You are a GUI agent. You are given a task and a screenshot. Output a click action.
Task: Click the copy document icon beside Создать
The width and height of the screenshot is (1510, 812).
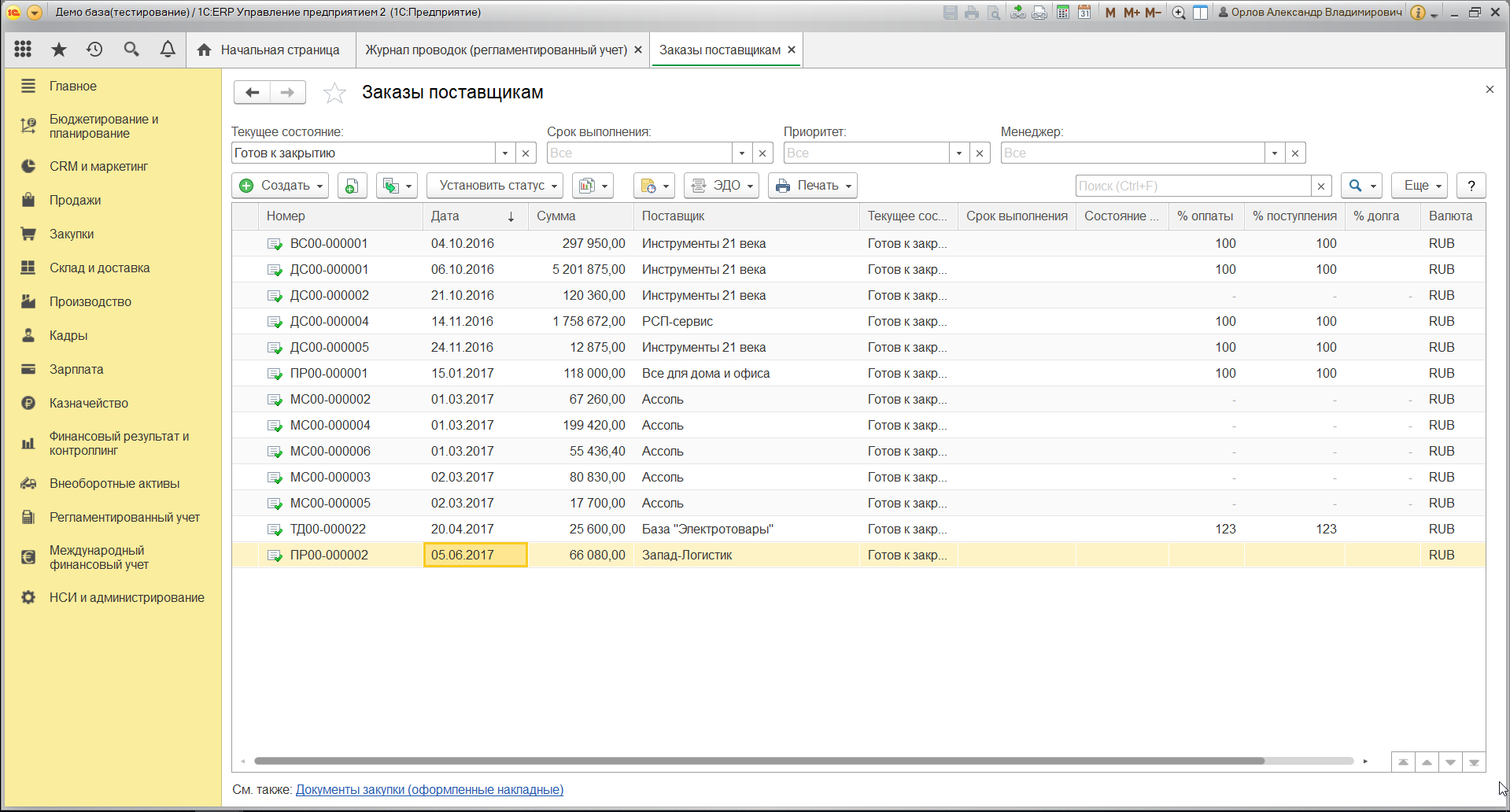coord(352,186)
